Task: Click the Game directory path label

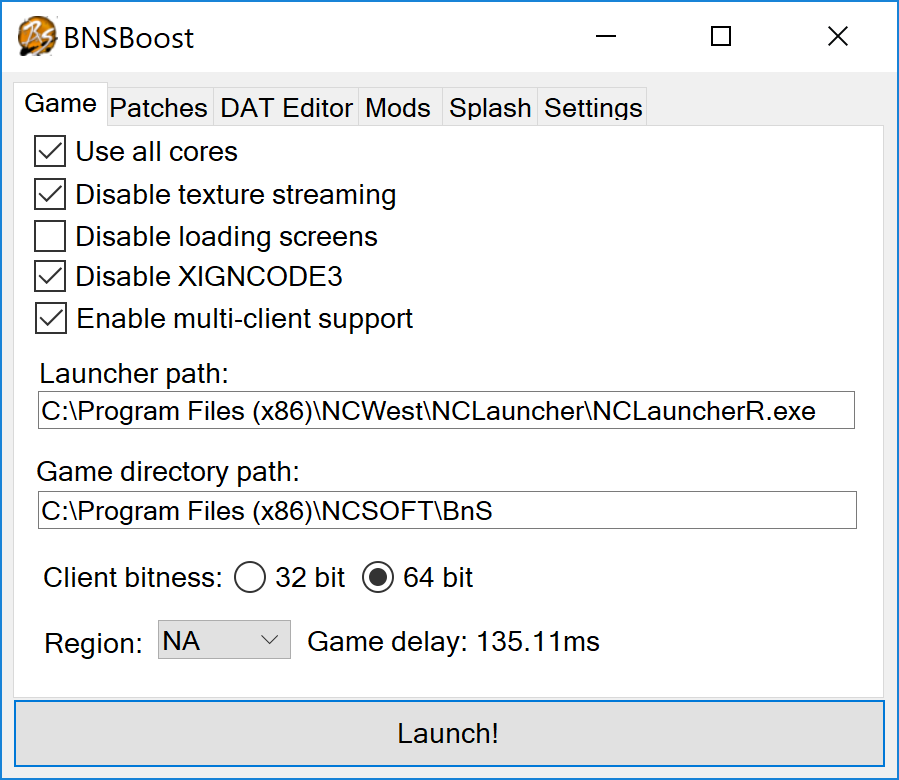Action: coord(168,472)
